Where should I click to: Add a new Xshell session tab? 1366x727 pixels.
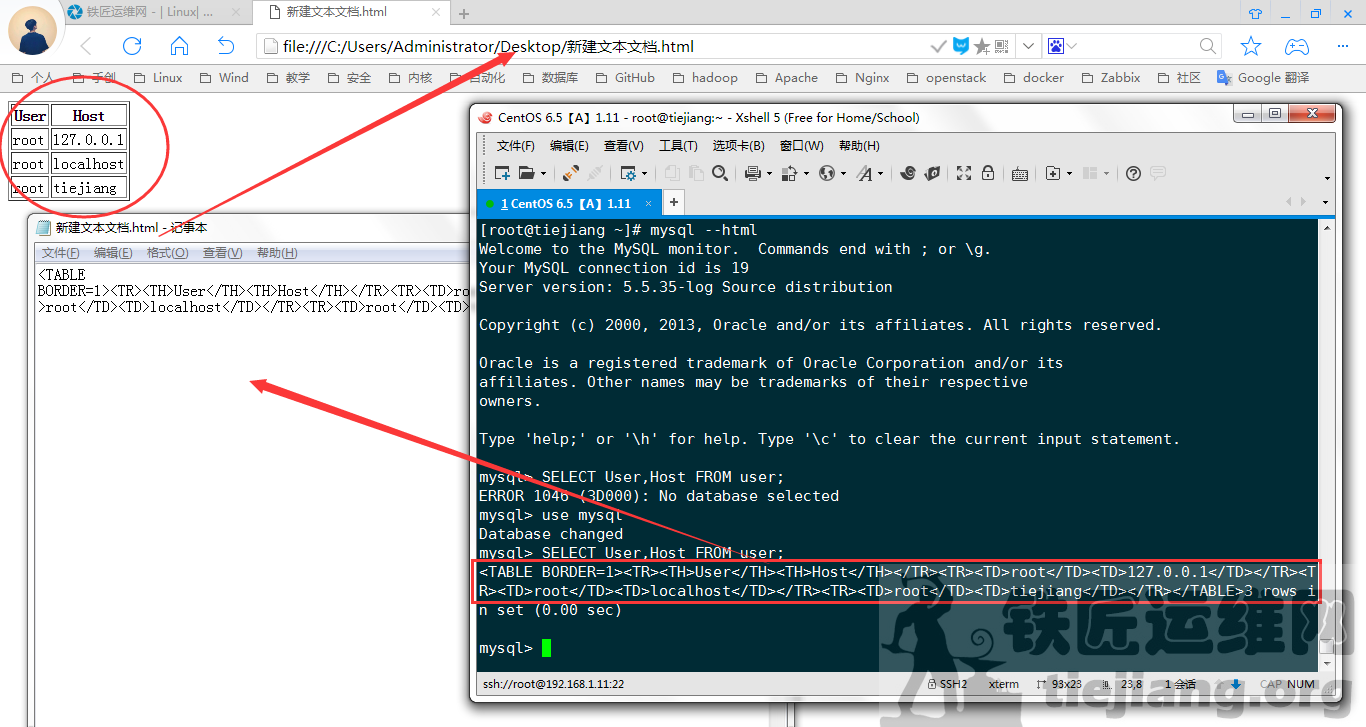tap(674, 202)
